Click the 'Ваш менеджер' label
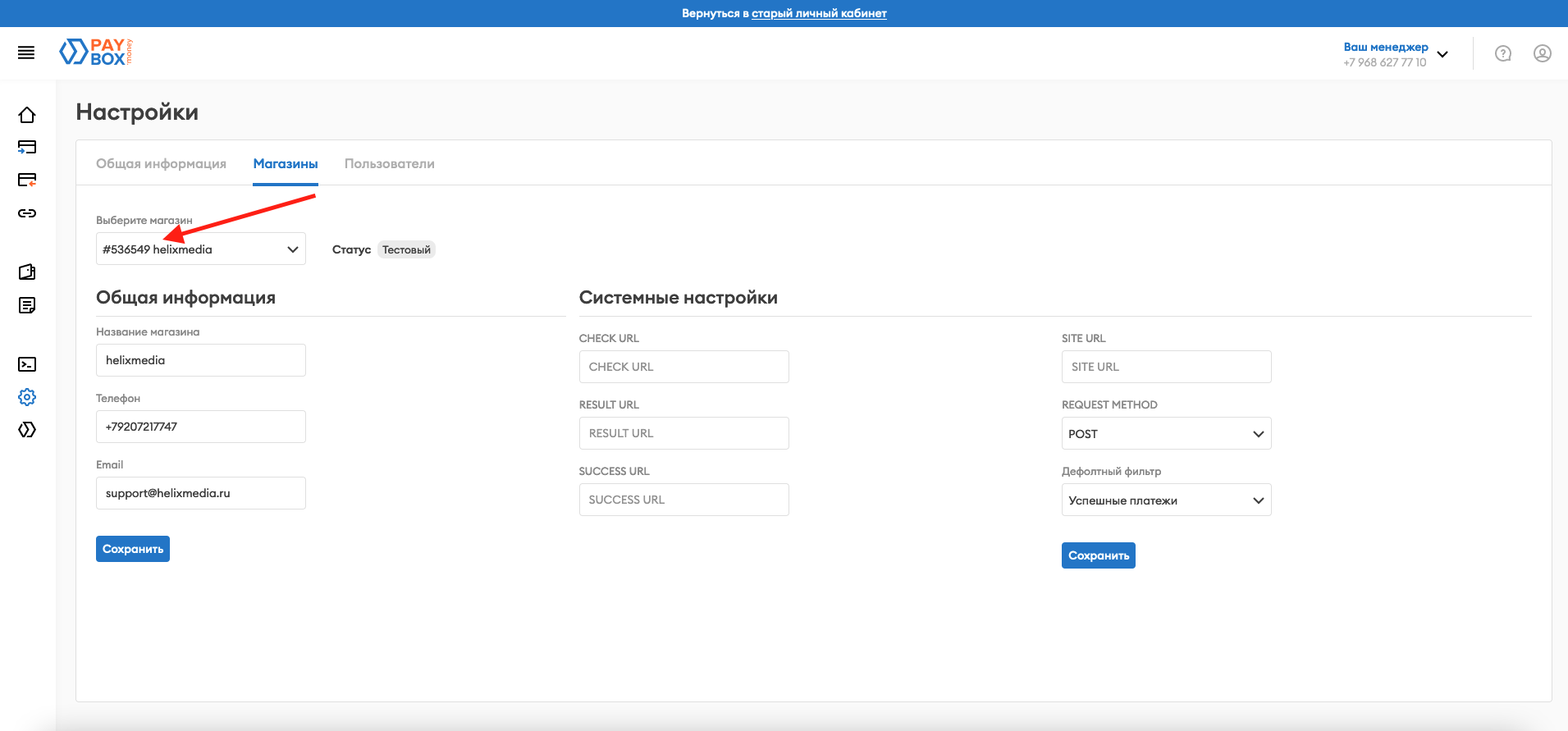Screen dimensions: 1568x731 pos(1386,47)
